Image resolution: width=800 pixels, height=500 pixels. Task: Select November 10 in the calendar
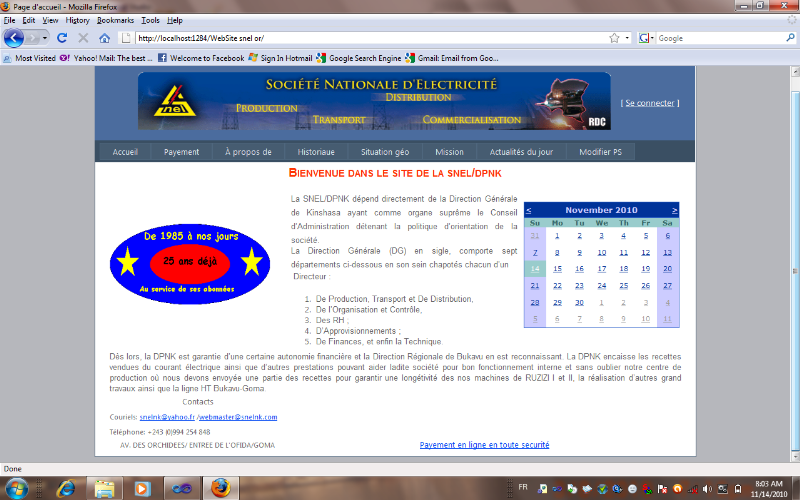coord(602,253)
